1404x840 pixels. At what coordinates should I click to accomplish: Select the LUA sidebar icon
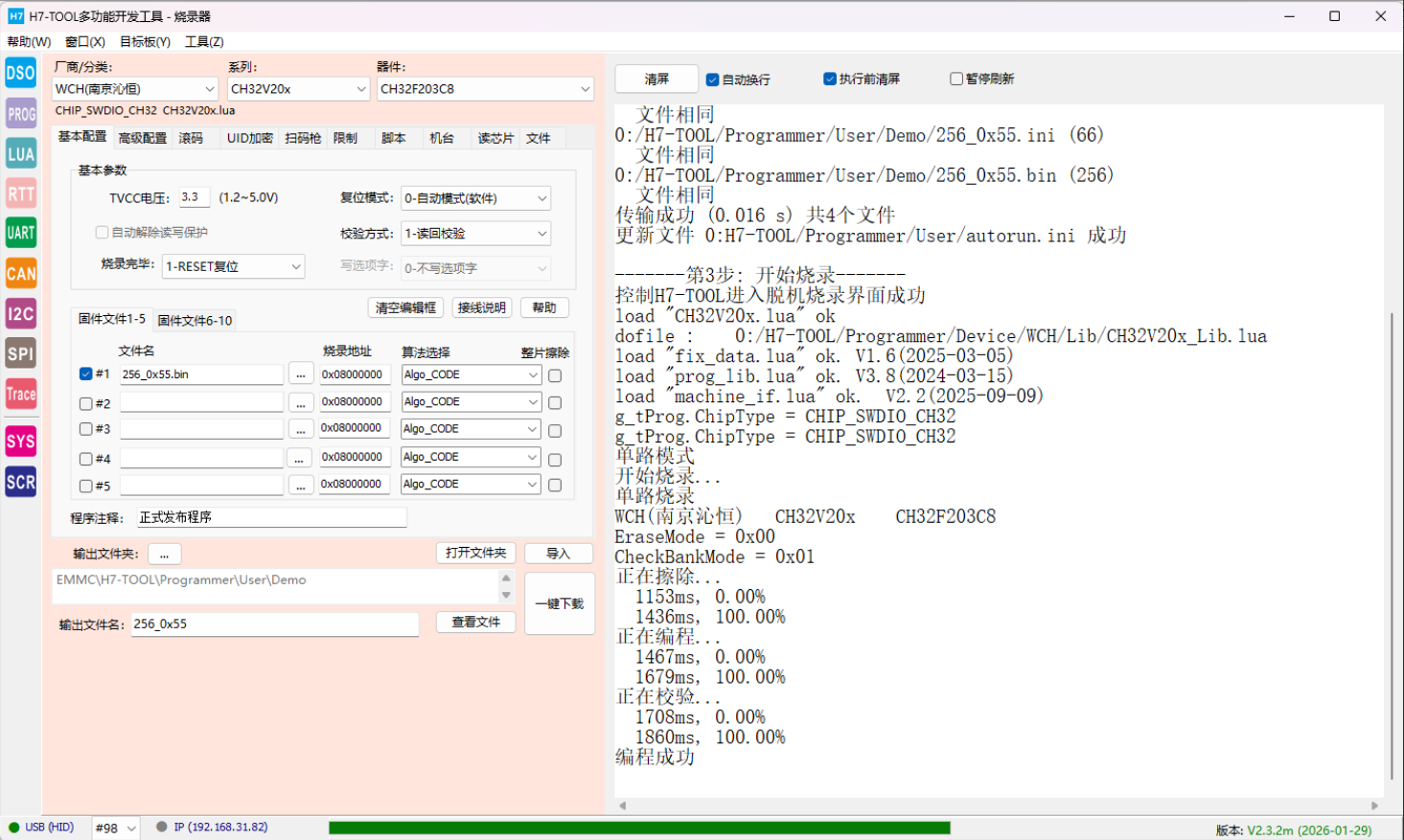click(20, 154)
